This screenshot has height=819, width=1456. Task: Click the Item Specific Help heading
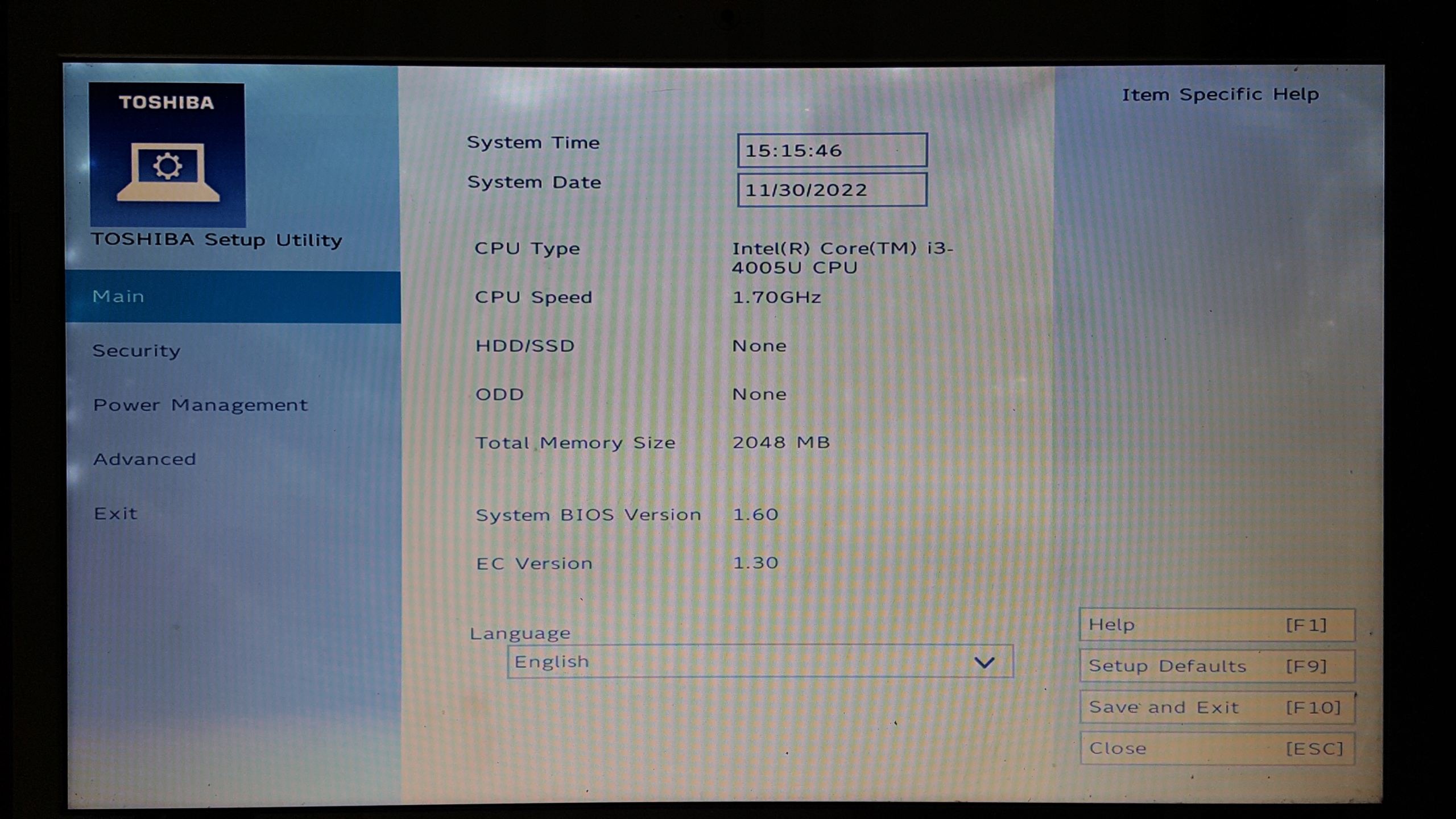tap(1220, 94)
